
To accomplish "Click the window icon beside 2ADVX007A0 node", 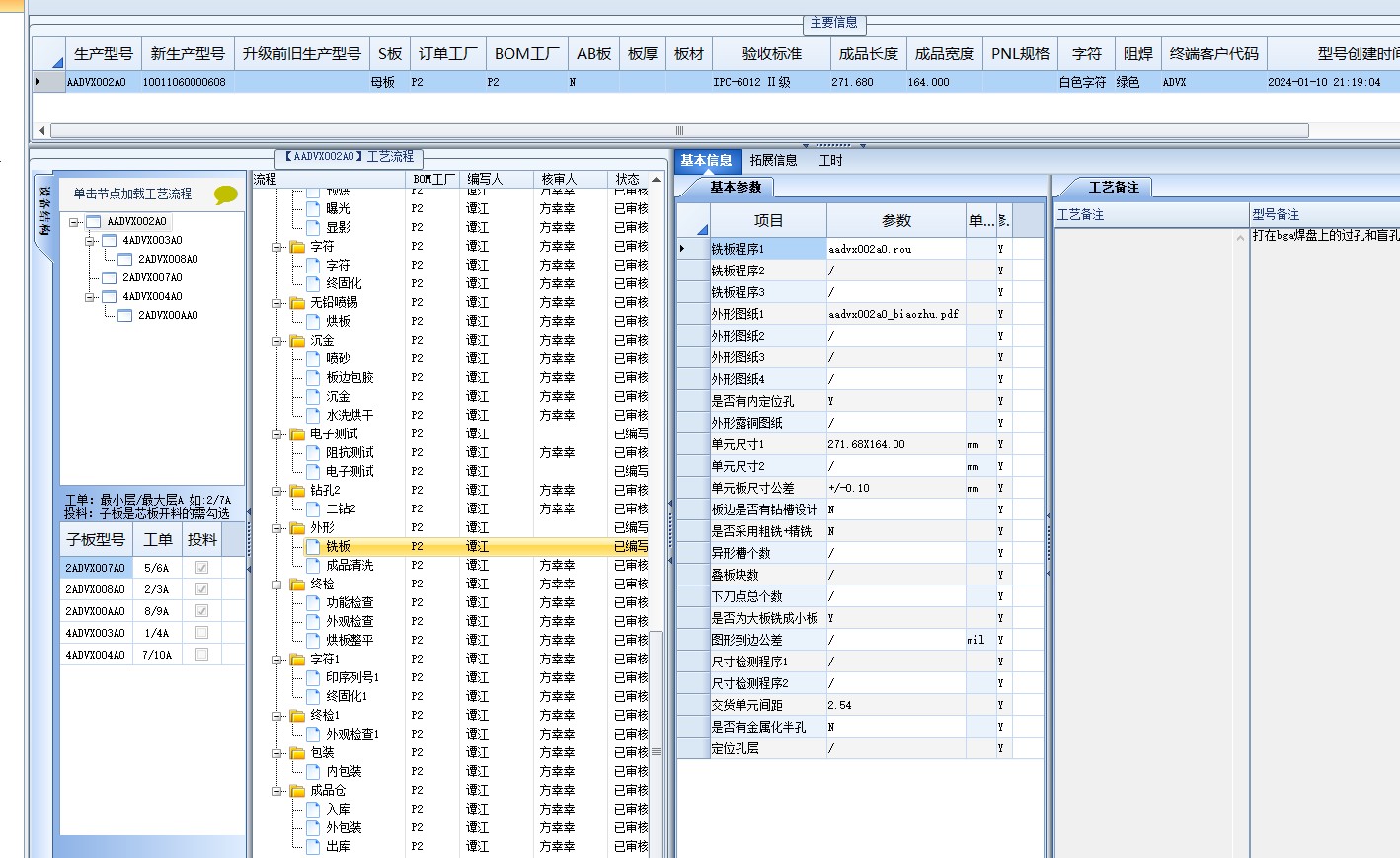I will (x=110, y=278).
